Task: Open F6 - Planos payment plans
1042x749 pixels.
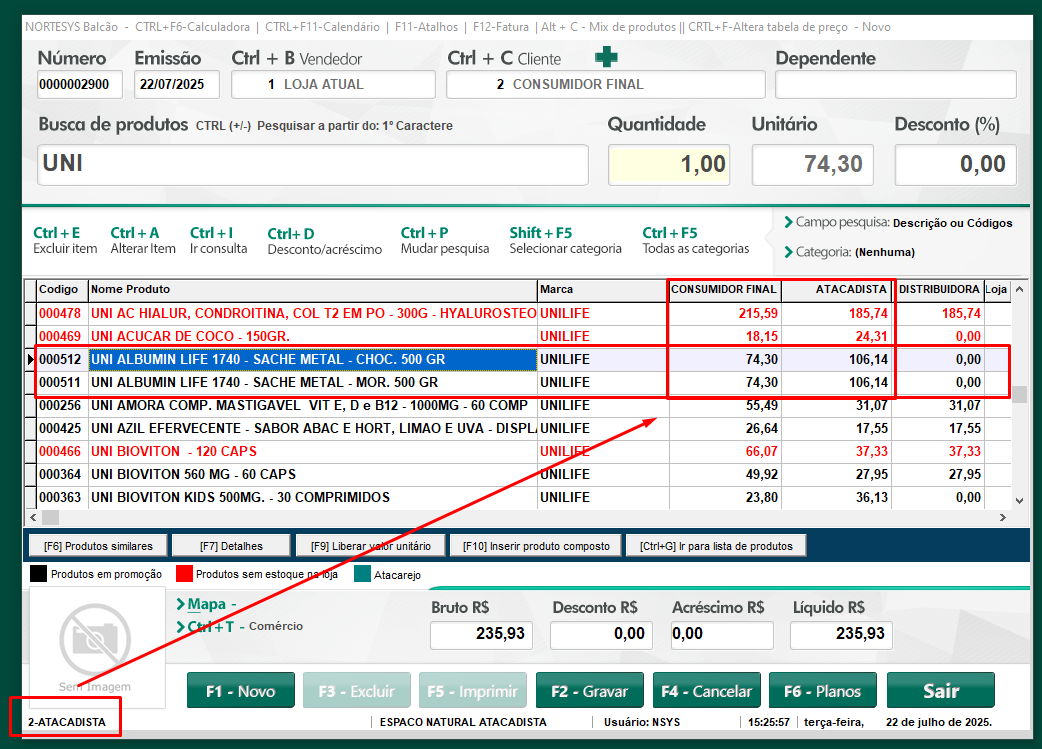Action: coord(820,691)
